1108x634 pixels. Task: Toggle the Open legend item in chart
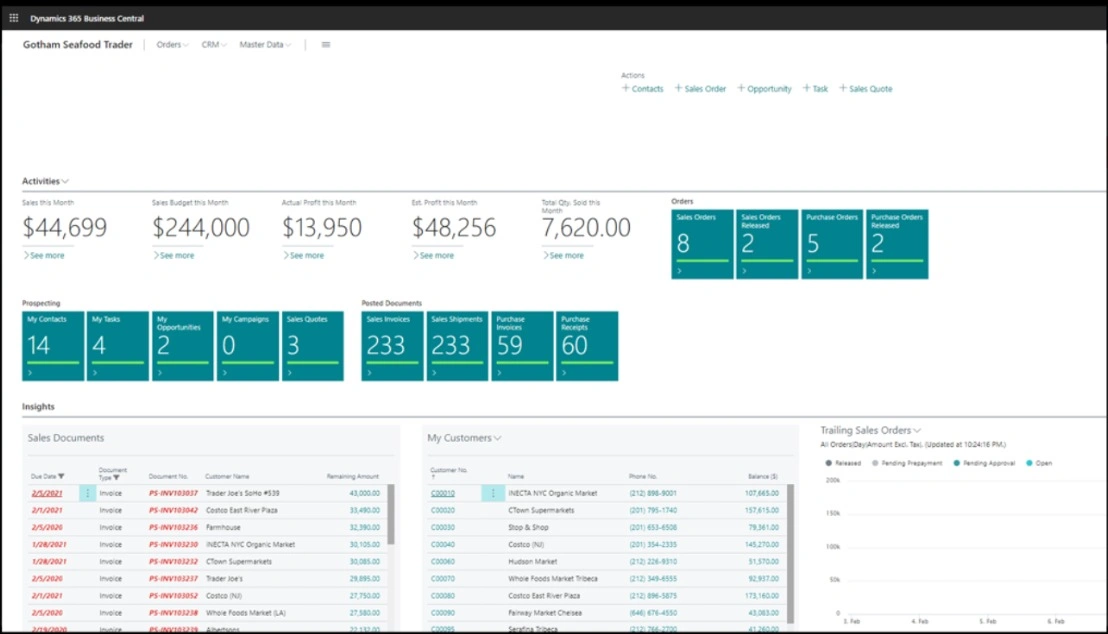pyautogui.click(x=1039, y=463)
